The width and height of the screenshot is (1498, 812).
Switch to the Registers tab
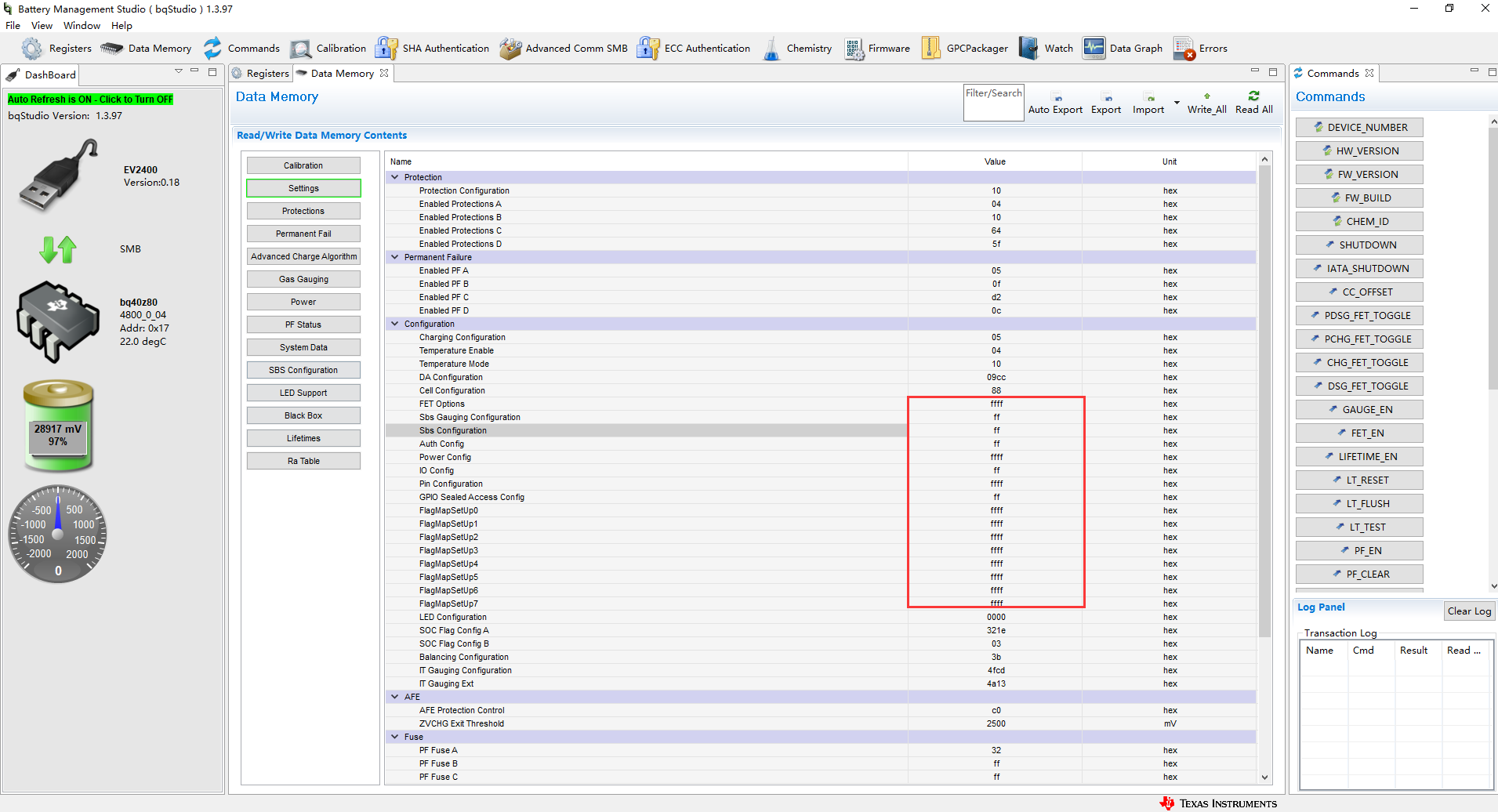tap(261, 73)
